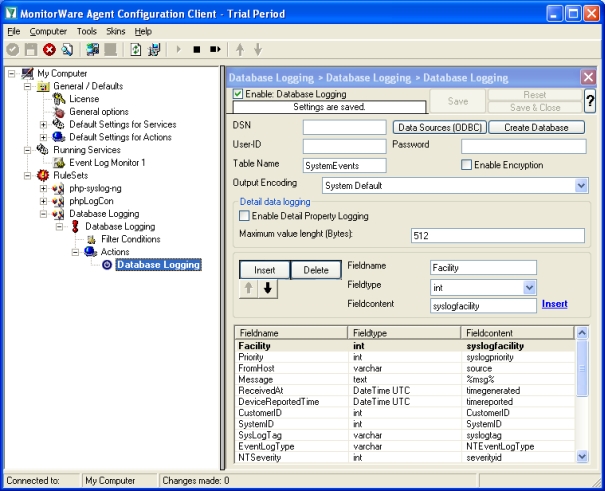605x491 pixels.
Task: Click the stop service square icon
Action: (x=198, y=49)
